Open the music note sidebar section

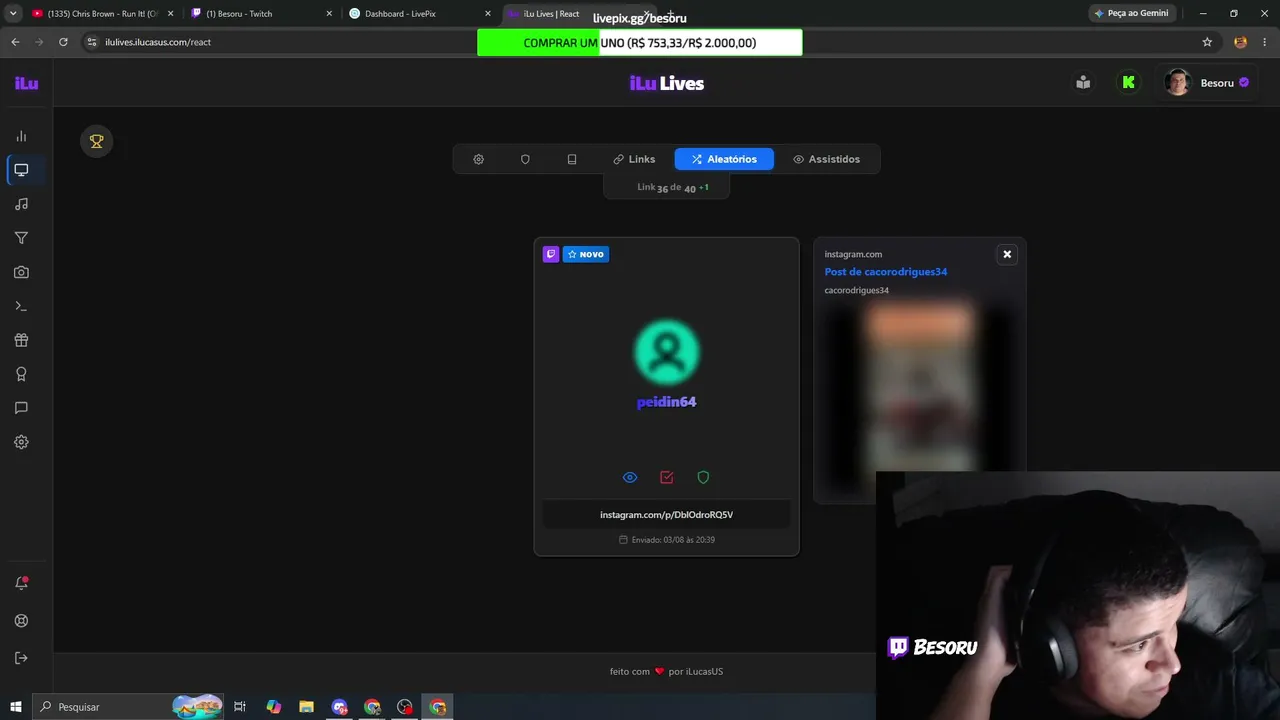coord(21,204)
